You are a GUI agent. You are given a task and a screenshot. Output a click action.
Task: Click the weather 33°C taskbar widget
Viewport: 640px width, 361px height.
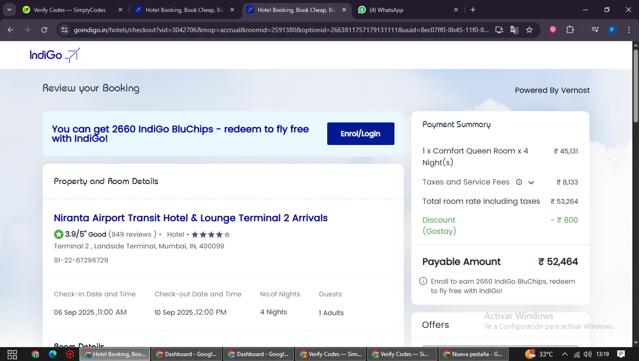(539, 354)
